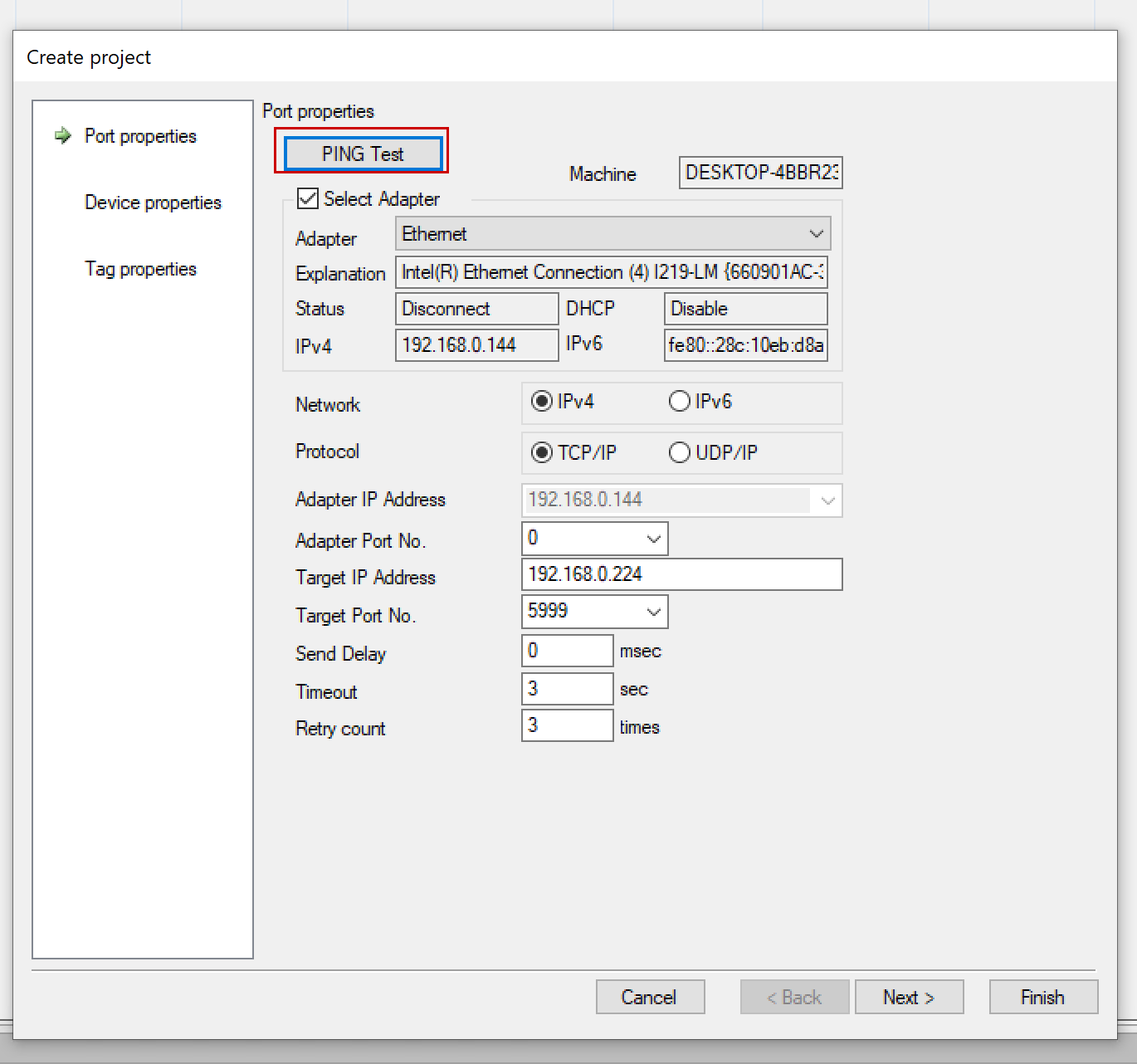Select IPv4 network radio button
This screenshot has width=1137, height=1064.
[x=542, y=402]
